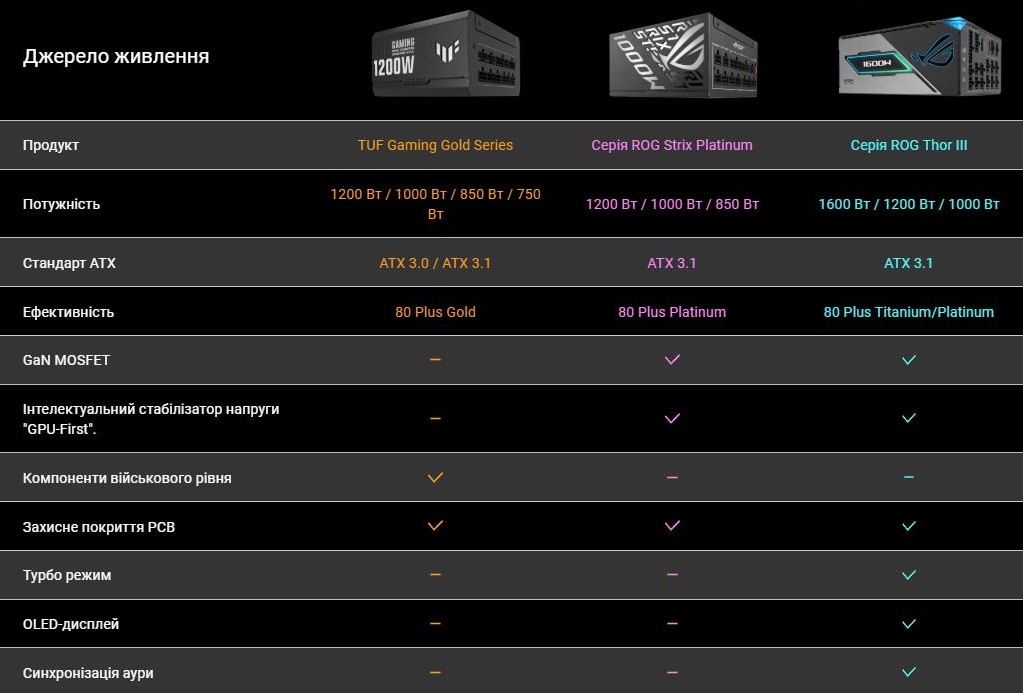Click the pink OLED-дисплей dash for Strix
This screenshot has height=693, width=1023.
tap(672, 624)
